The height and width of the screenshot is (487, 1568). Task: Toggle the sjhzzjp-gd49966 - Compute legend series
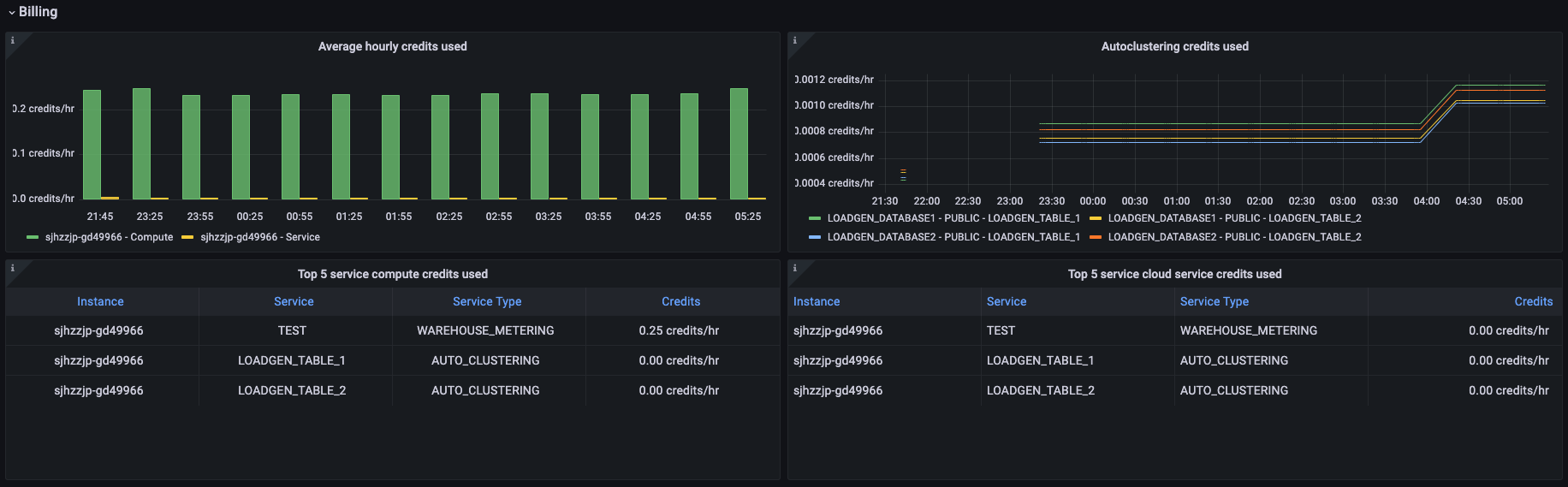[109, 237]
